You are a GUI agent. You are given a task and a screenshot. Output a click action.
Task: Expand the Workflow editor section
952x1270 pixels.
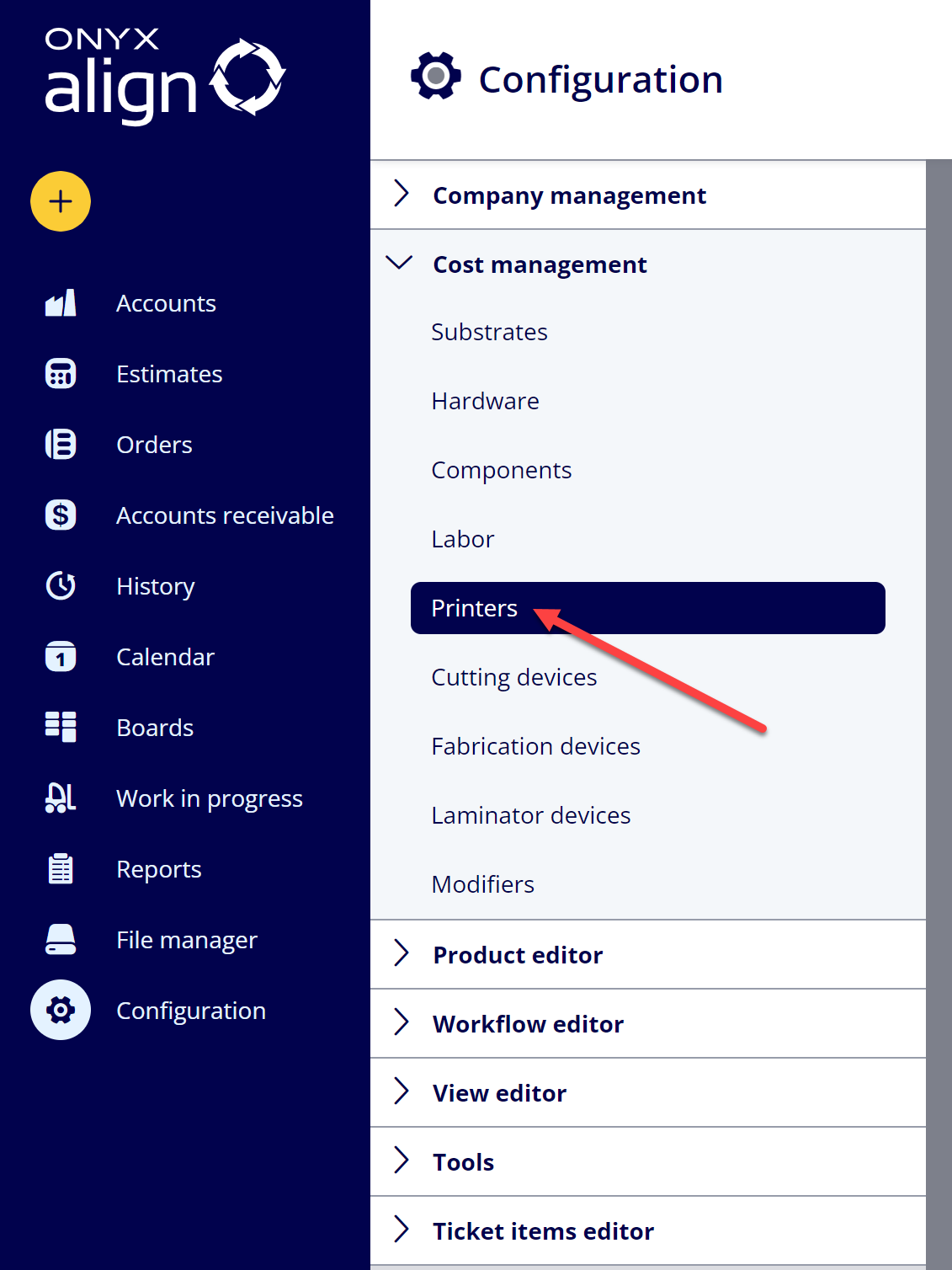tap(648, 1024)
